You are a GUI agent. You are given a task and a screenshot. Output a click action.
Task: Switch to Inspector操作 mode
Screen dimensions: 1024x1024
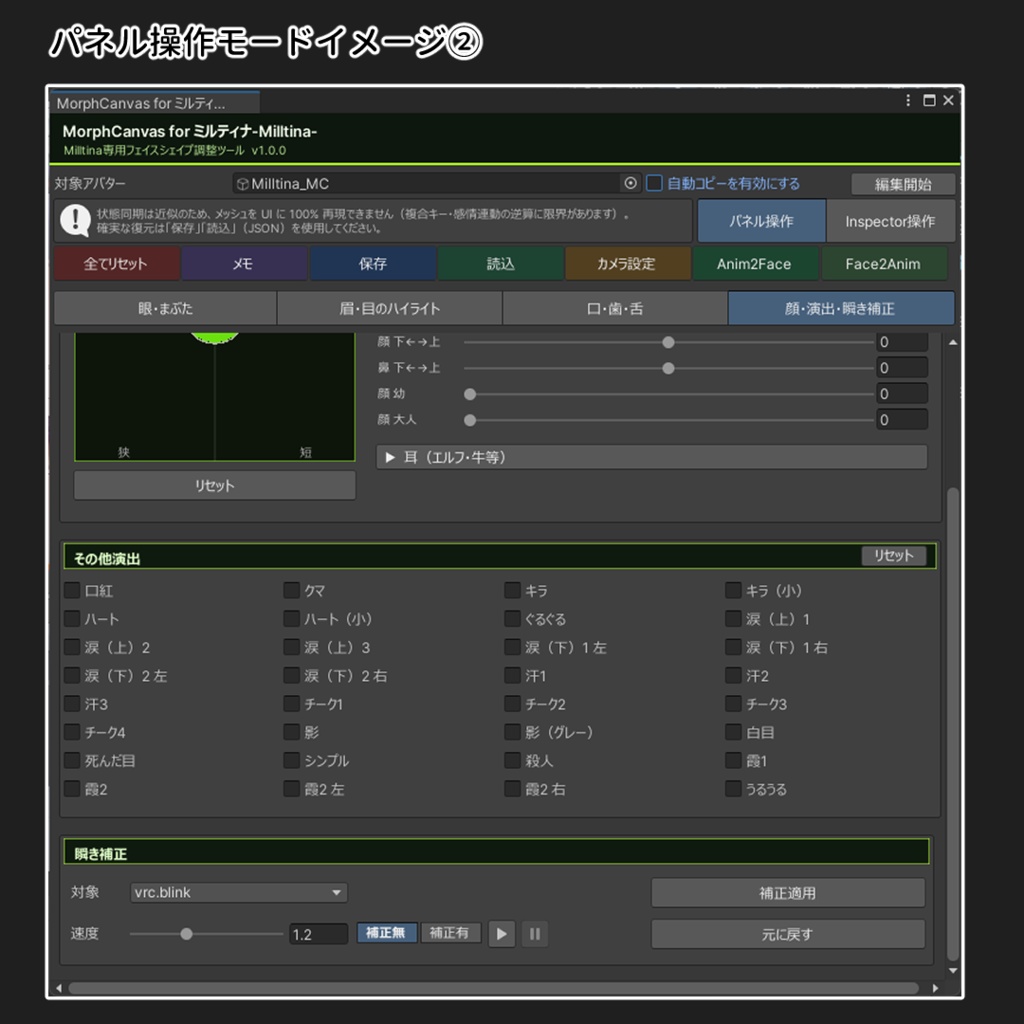[889, 221]
